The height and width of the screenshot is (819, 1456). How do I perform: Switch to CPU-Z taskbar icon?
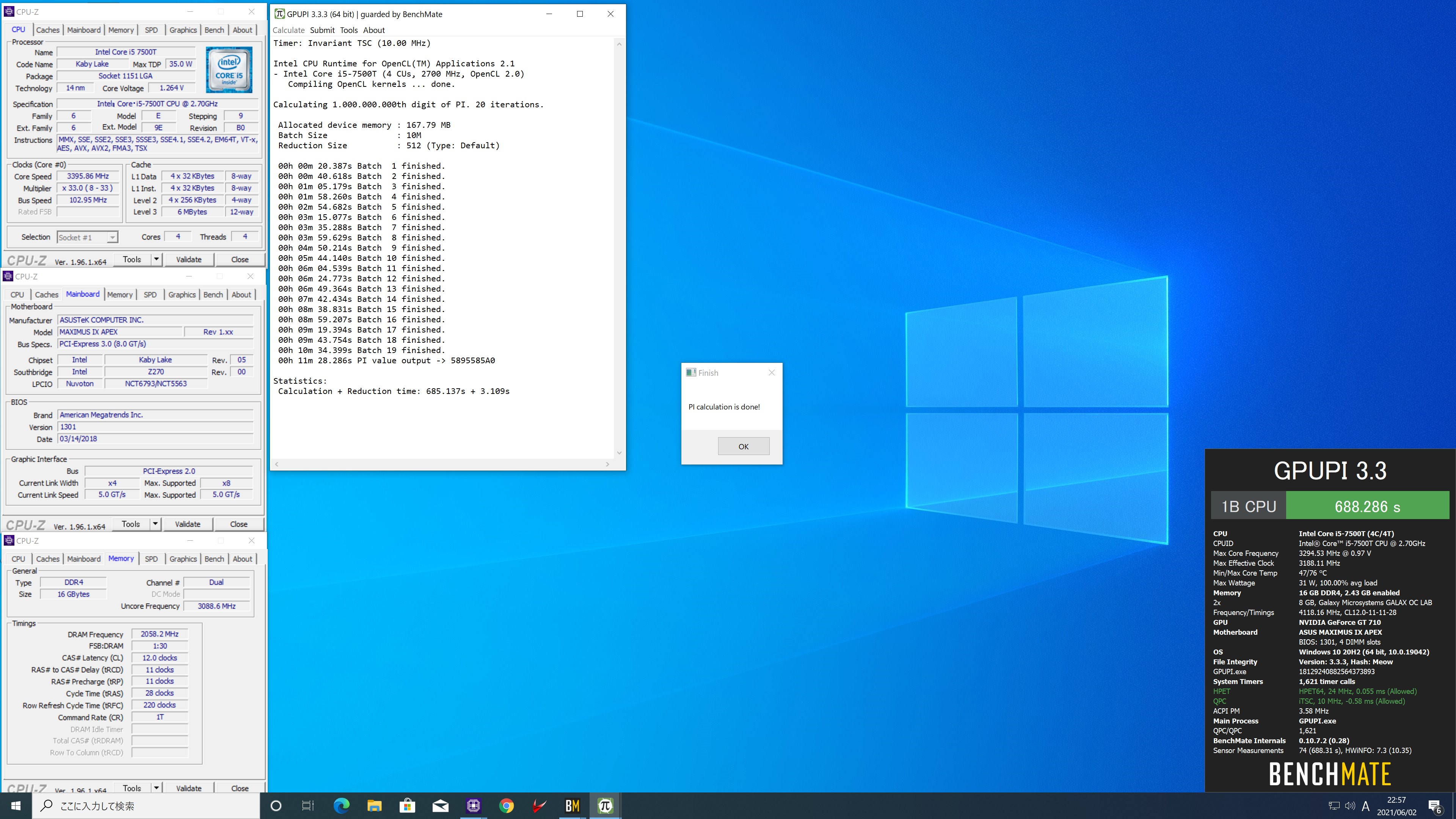pyautogui.click(x=473, y=805)
